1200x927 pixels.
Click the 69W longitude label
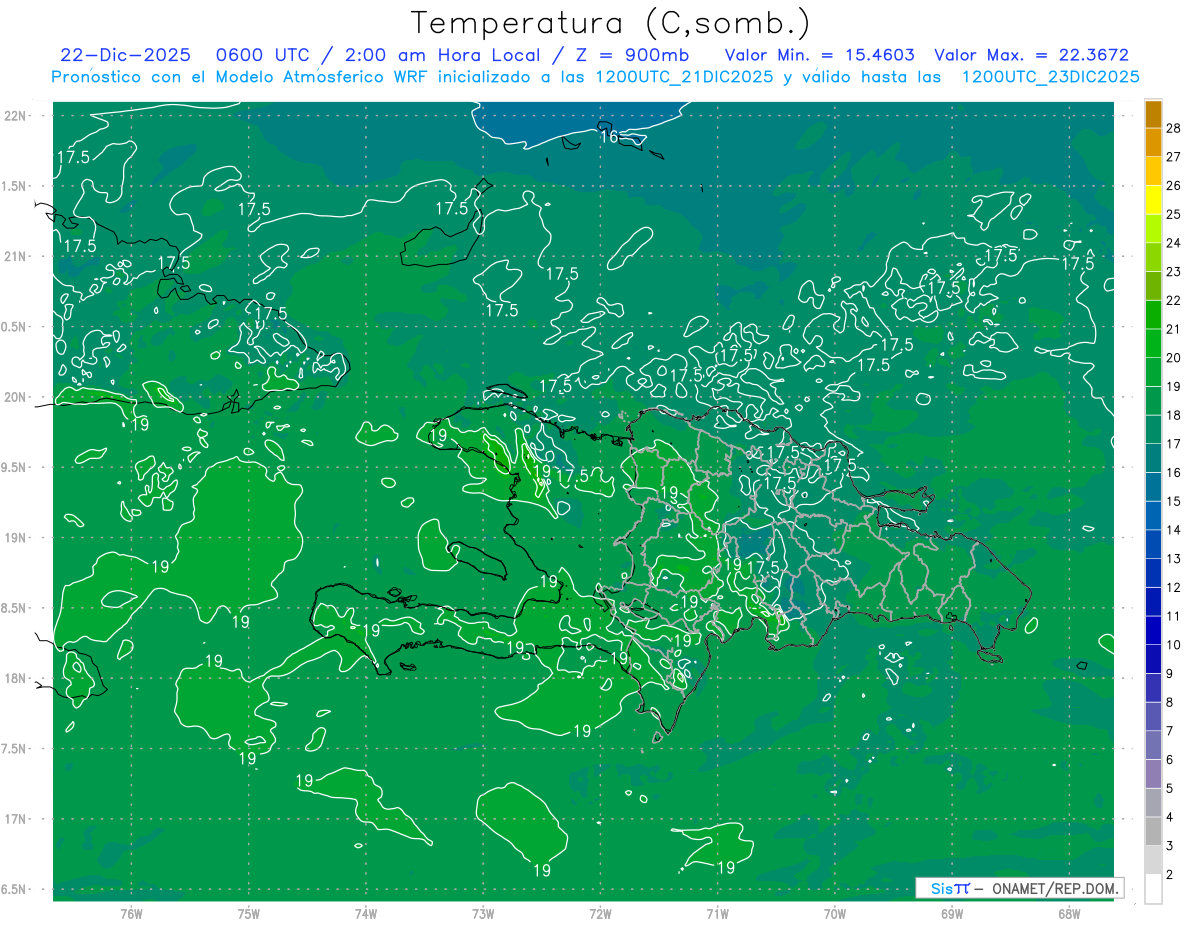point(952,913)
